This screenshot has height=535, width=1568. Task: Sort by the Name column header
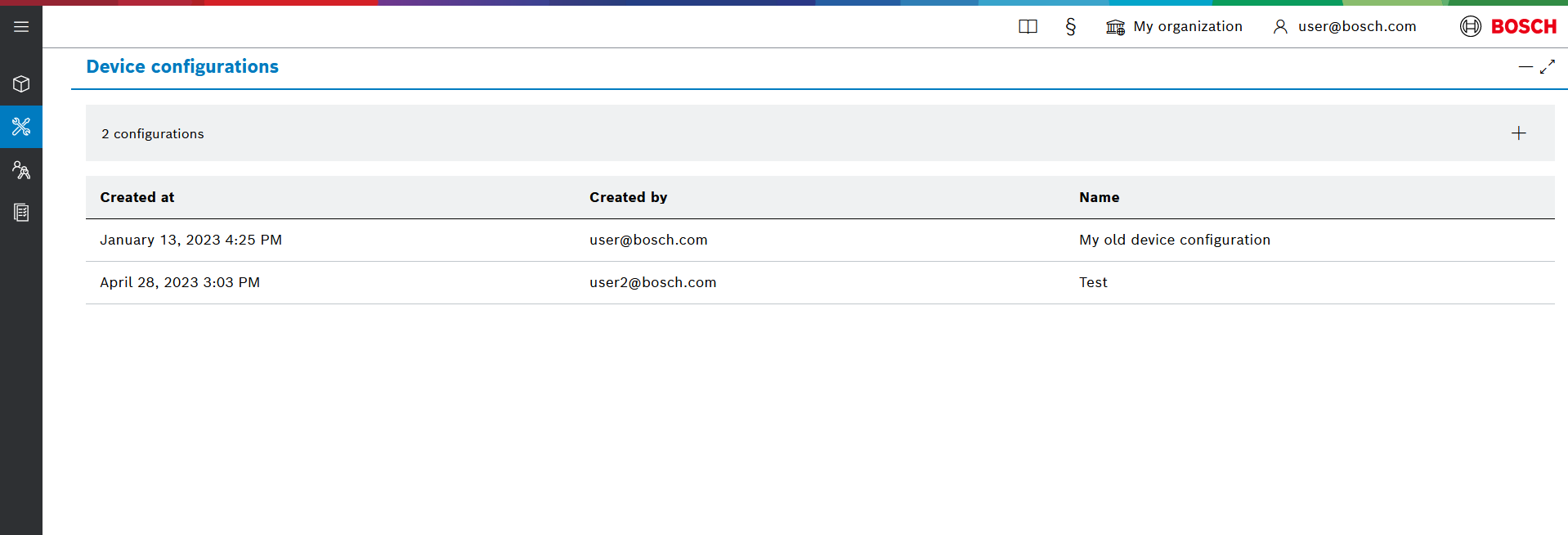(1099, 197)
